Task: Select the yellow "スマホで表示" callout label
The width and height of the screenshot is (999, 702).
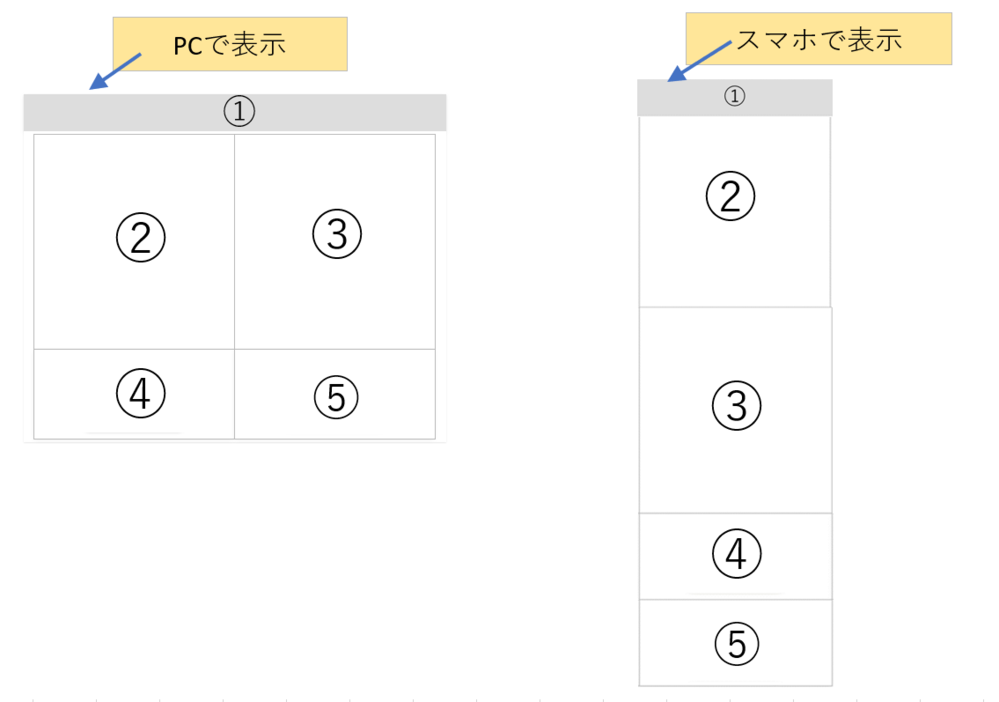Action: [818, 39]
